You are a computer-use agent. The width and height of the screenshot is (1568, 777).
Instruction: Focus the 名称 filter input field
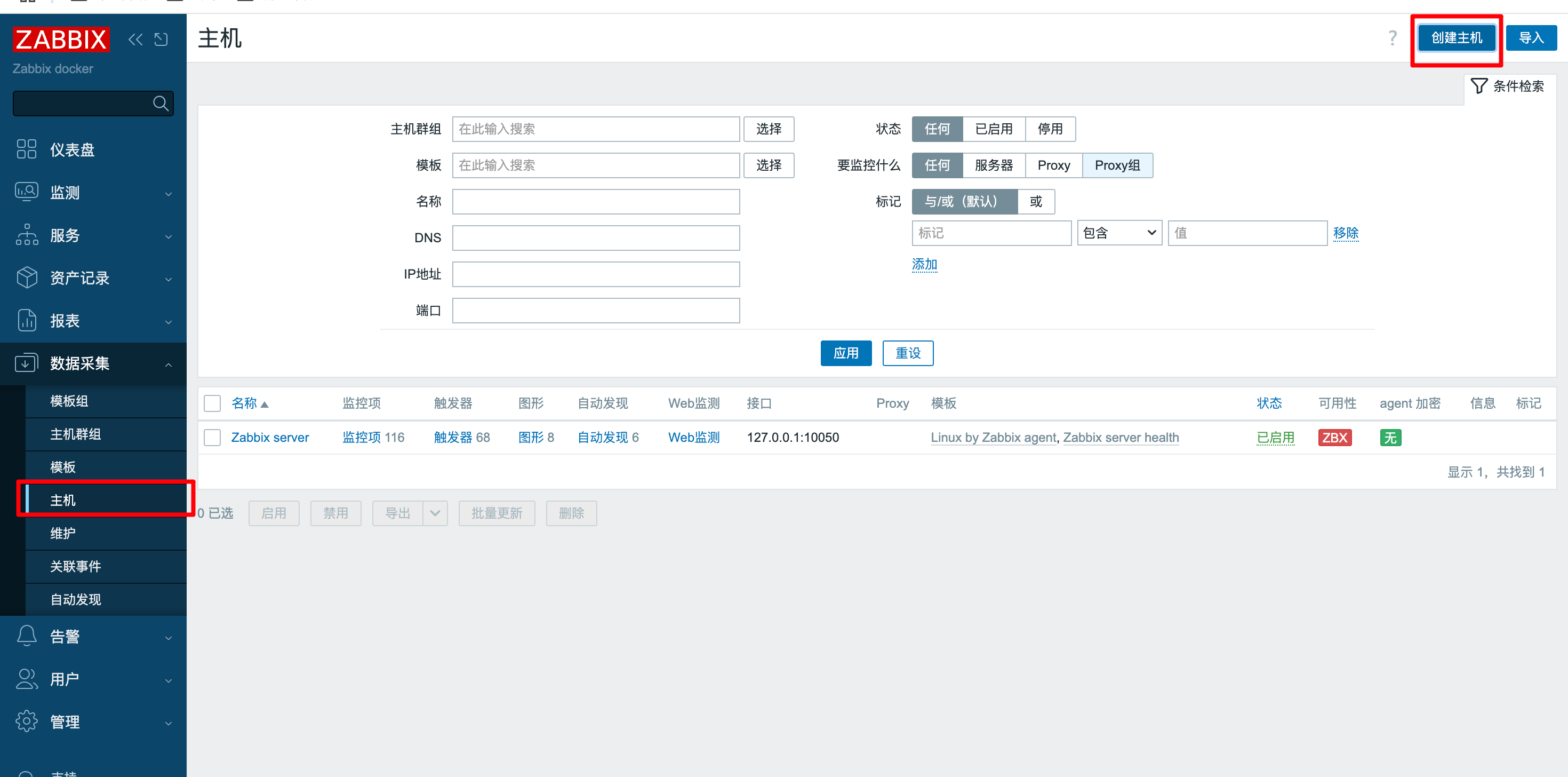(x=595, y=202)
